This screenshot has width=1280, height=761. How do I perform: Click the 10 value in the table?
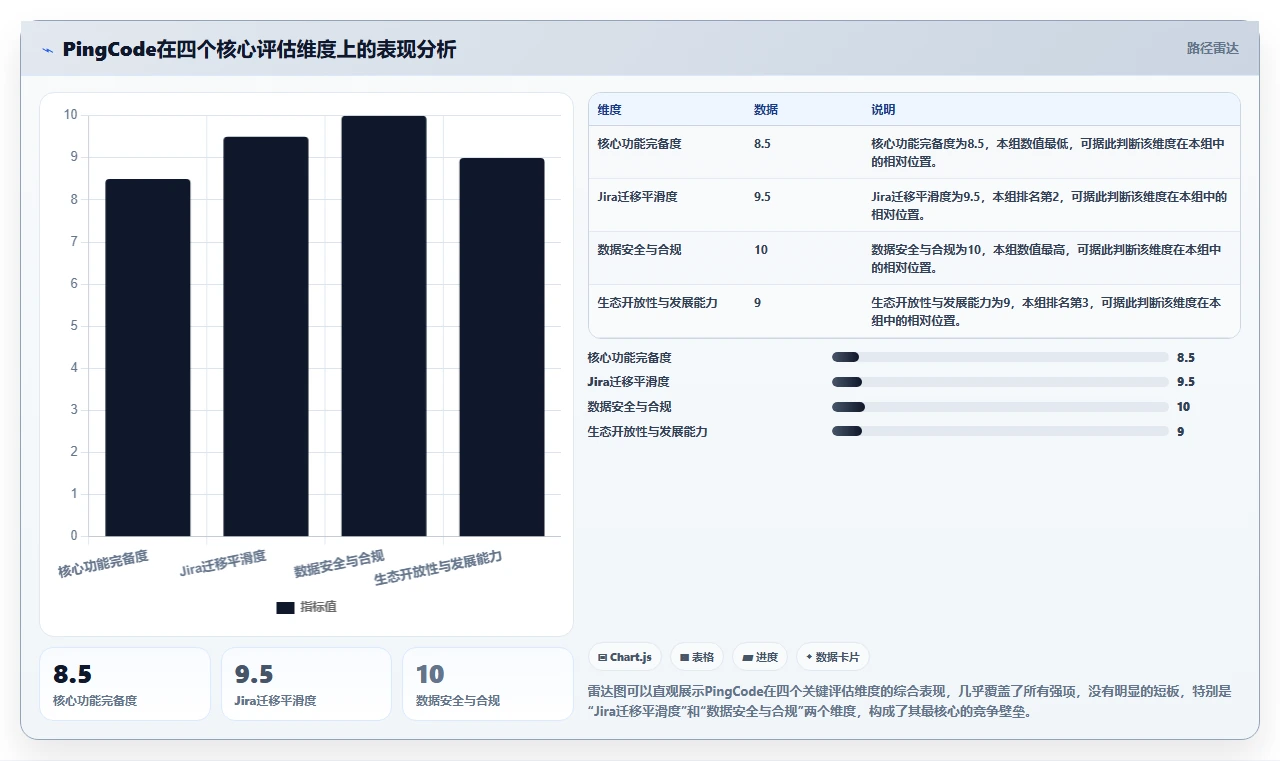tap(760, 250)
